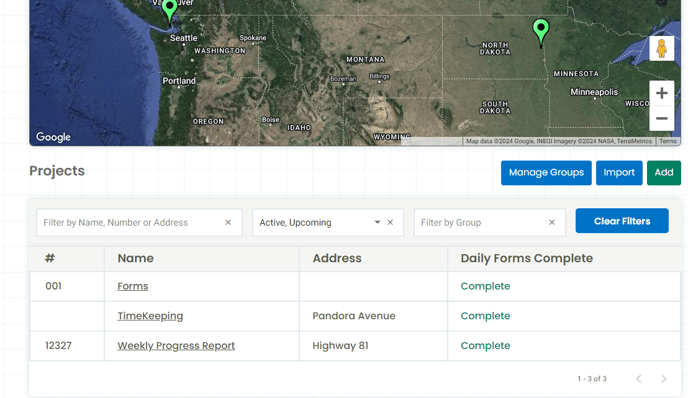Screen dimensions: 688x398
Task: Add a new project with Add button
Action: (664, 173)
